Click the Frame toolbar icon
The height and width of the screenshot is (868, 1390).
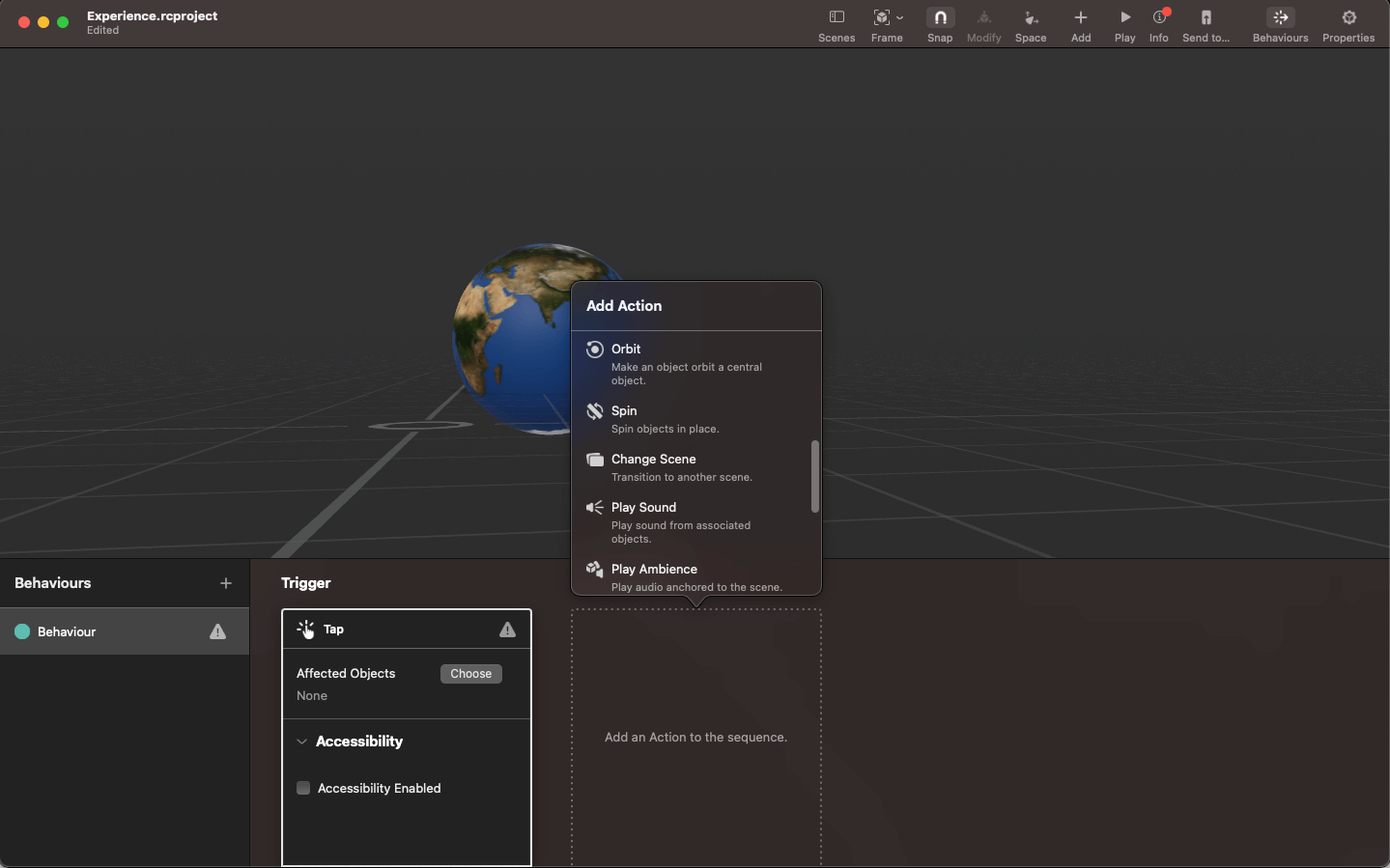tap(881, 17)
